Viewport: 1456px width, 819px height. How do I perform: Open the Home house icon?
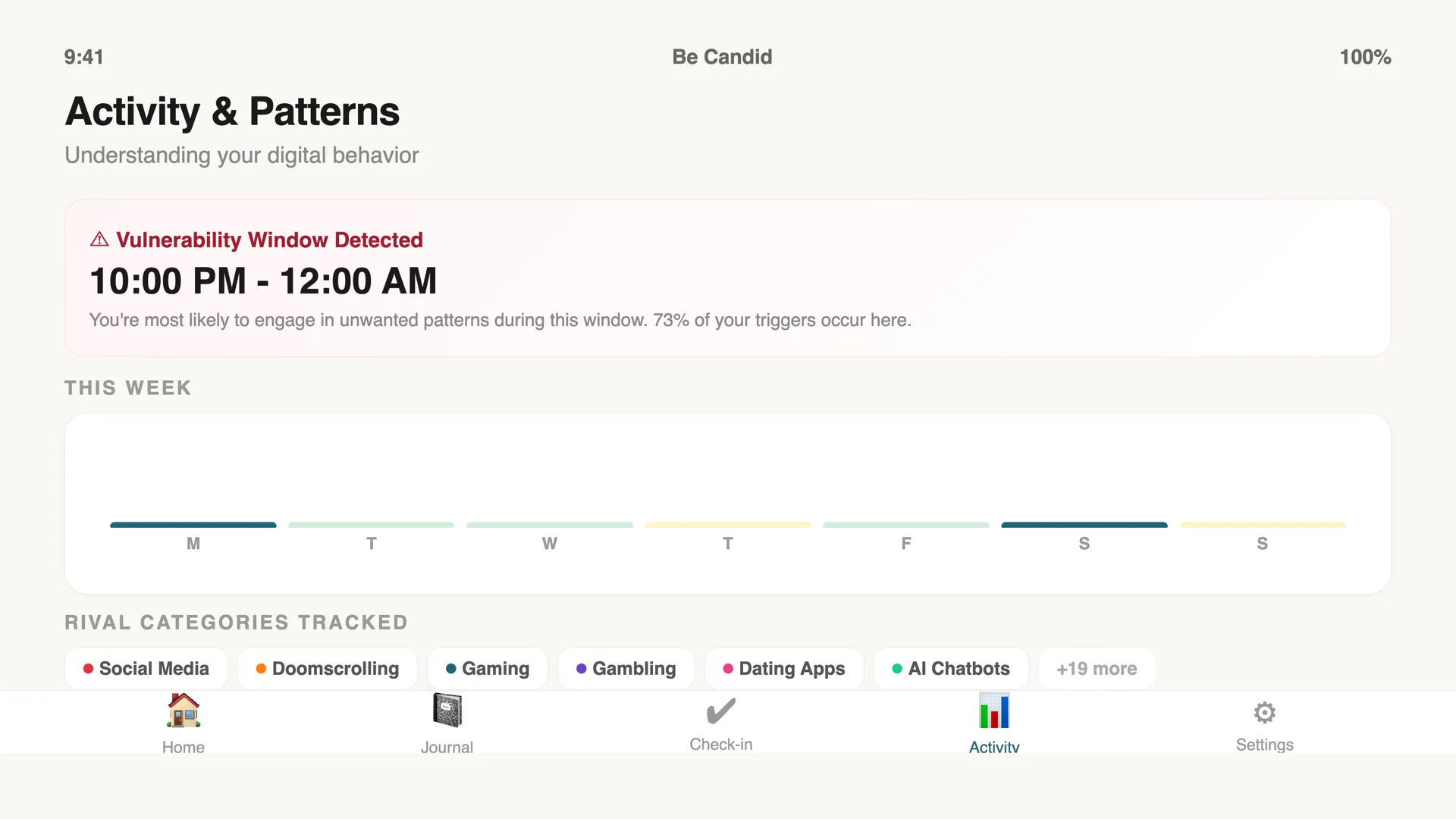(184, 711)
